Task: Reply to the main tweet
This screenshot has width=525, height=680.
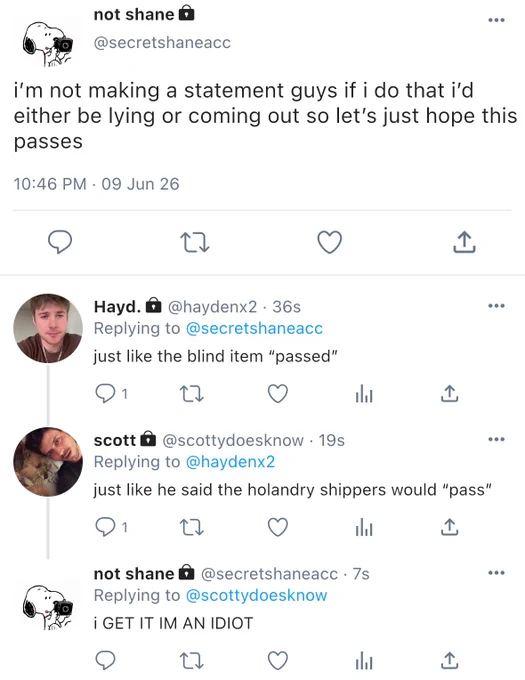Action: pos(60,242)
